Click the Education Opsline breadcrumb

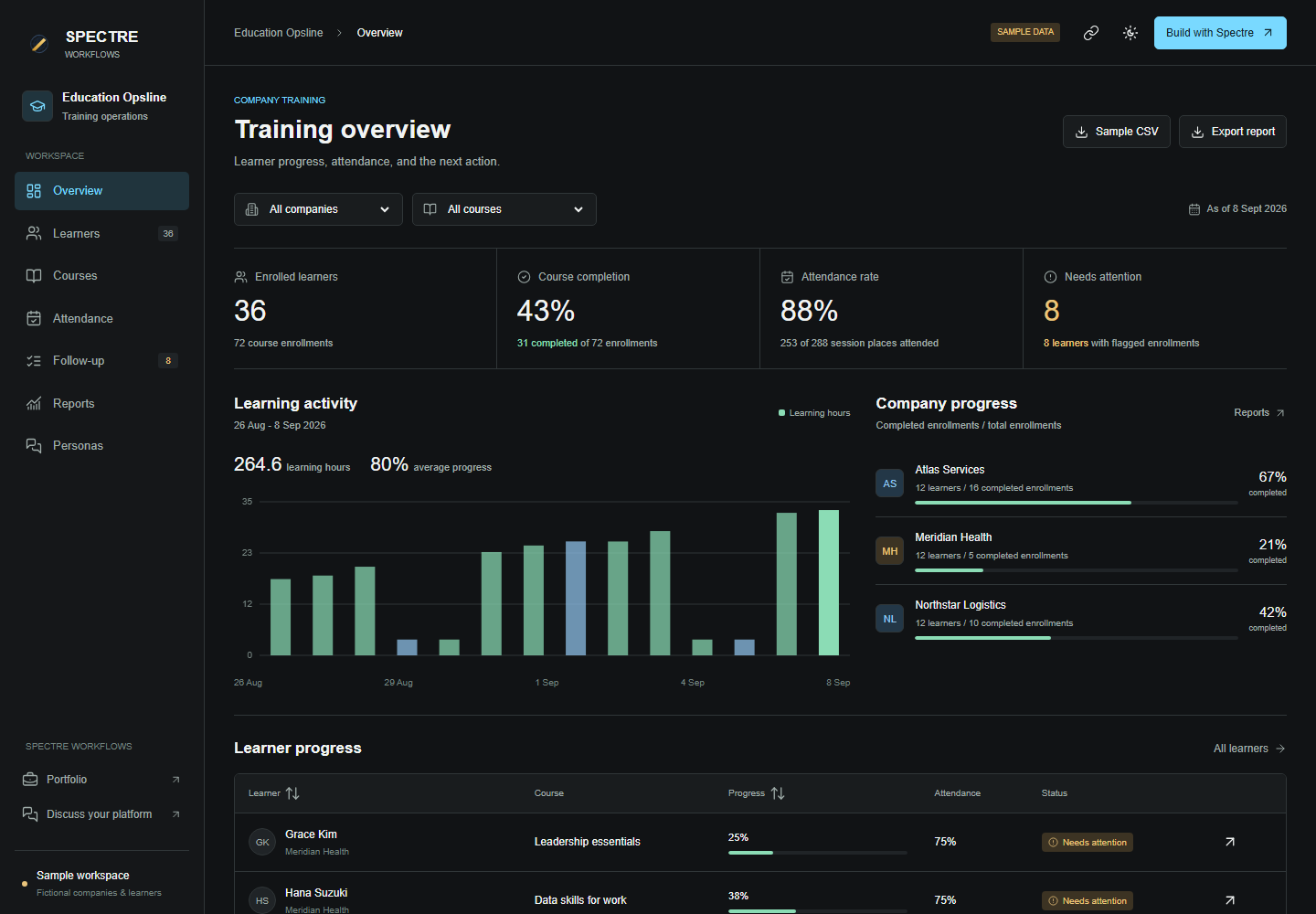click(x=279, y=33)
